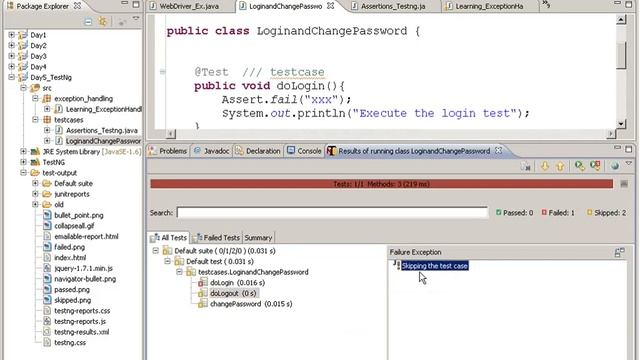Collapse the exception_handling package
Image resolution: width=640 pixels, height=360 pixels.
35,98
